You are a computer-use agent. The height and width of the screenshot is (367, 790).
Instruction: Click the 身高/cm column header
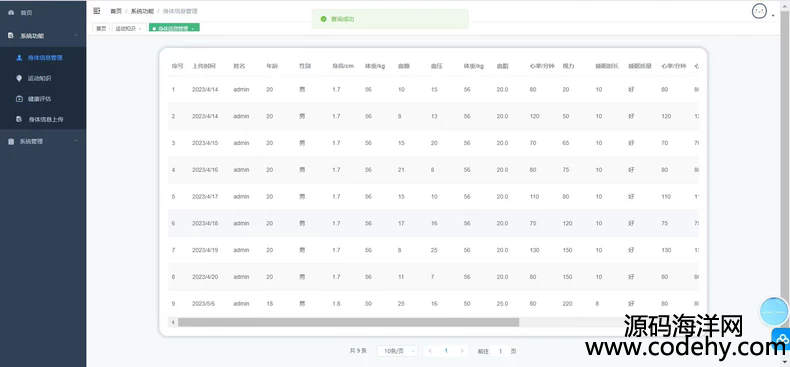(x=343, y=66)
